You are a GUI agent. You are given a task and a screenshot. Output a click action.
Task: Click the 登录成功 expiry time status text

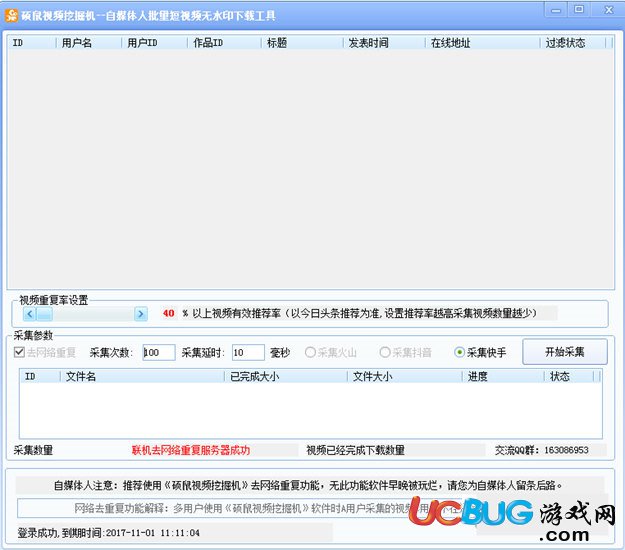pyautogui.click(x=108, y=533)
